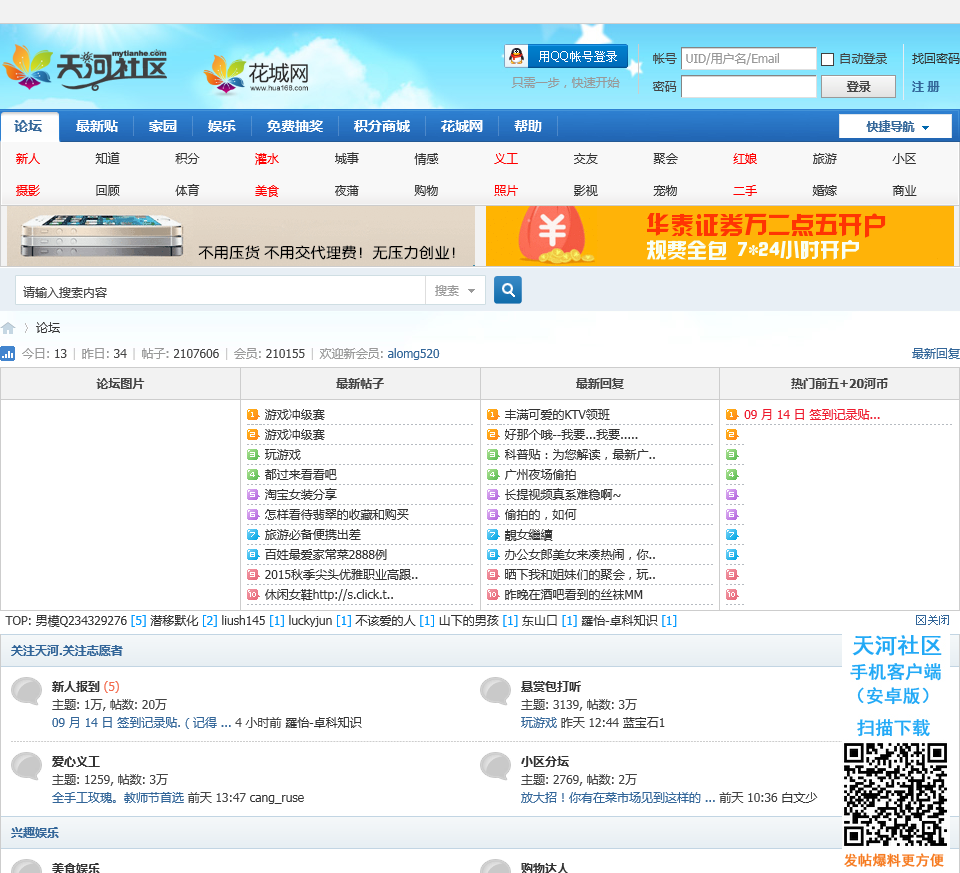The height and width of the screenshot is (873, 960).
Task: Click the 用QQ帐号登录 button
Action: tap(566, 56)
